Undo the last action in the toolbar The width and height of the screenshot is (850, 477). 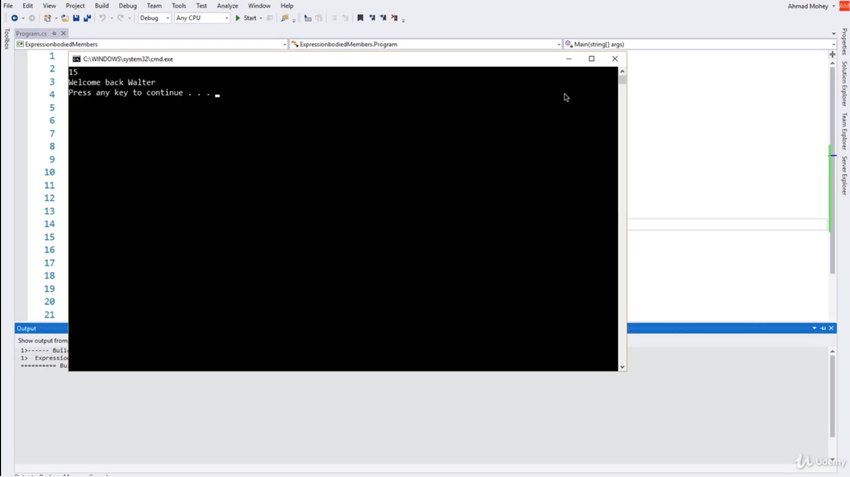(102, 18)
